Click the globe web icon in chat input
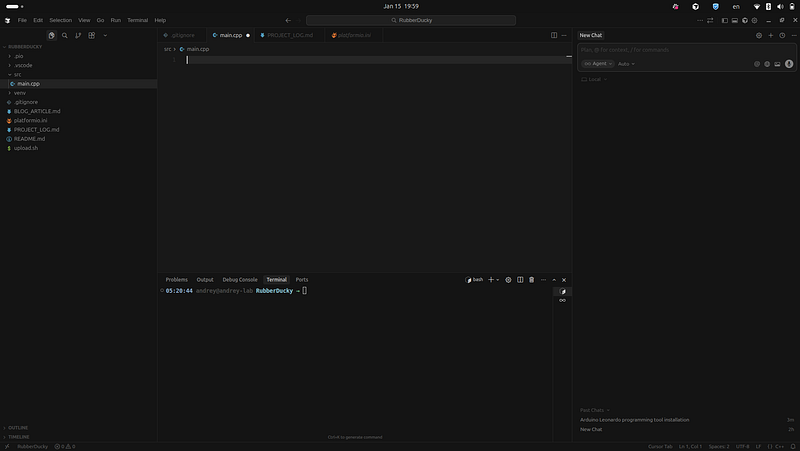800x451 pixels. (767, 64)
